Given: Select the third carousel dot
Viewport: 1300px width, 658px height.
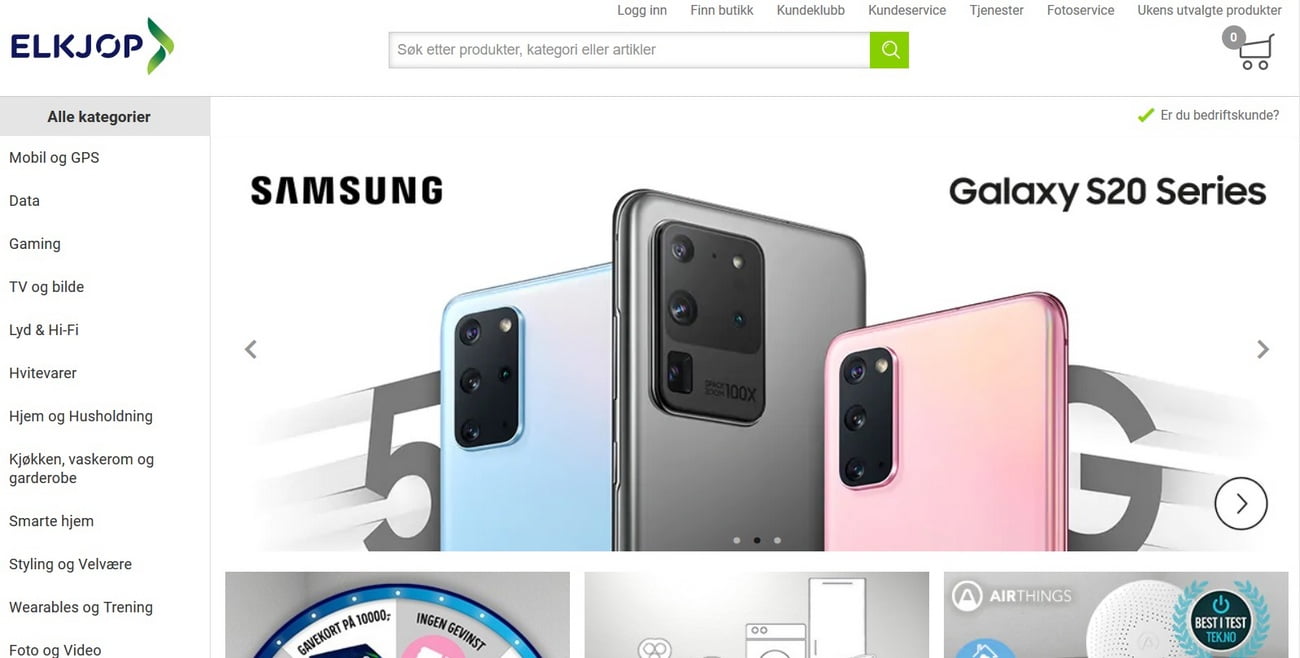Looking at the screenshot, I should pos(777,540).
